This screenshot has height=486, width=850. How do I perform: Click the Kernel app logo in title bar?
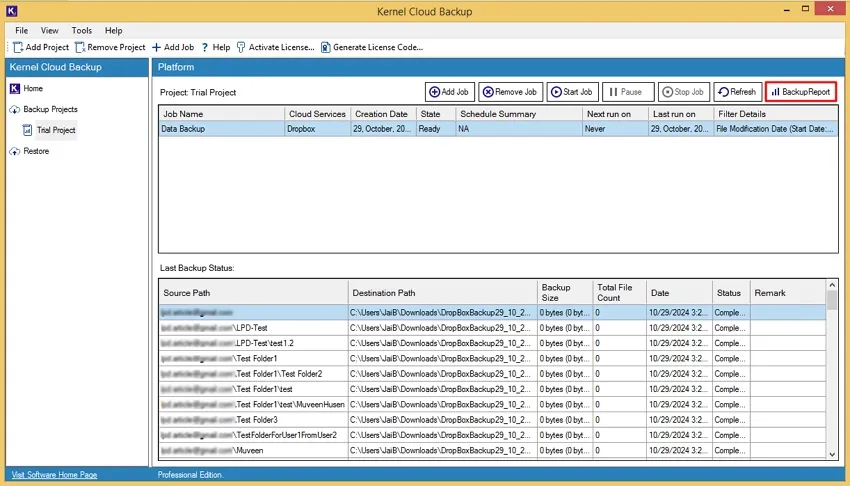pyautogui.click(x=11, y=11)
